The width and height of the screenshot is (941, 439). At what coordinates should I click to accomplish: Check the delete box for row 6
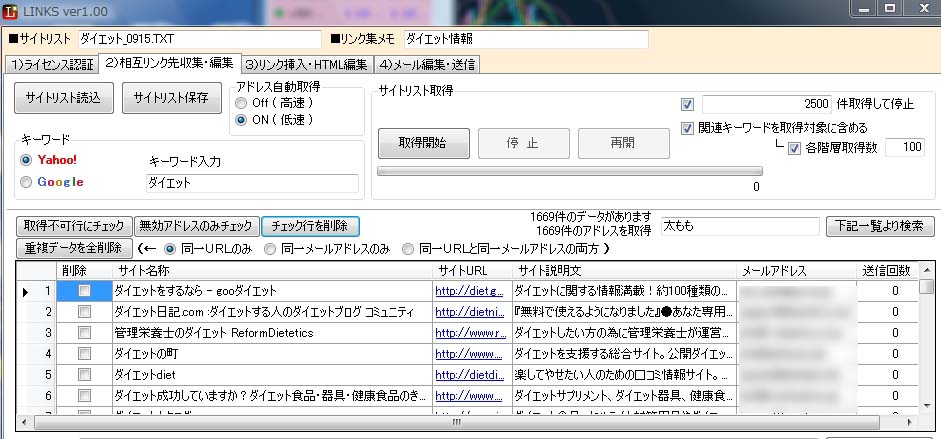(x=84, y=396)
